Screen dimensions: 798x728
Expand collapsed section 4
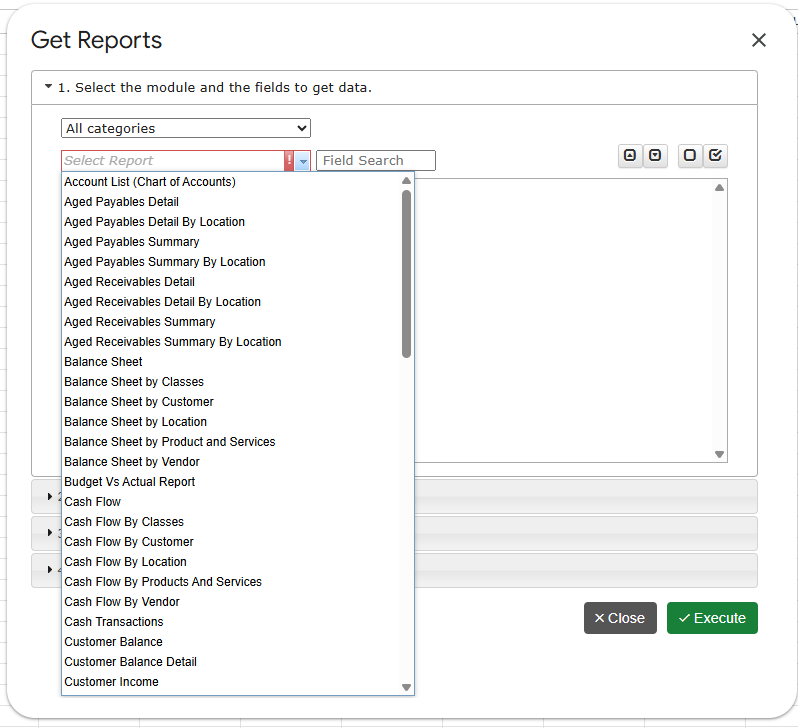coord(49,570)
